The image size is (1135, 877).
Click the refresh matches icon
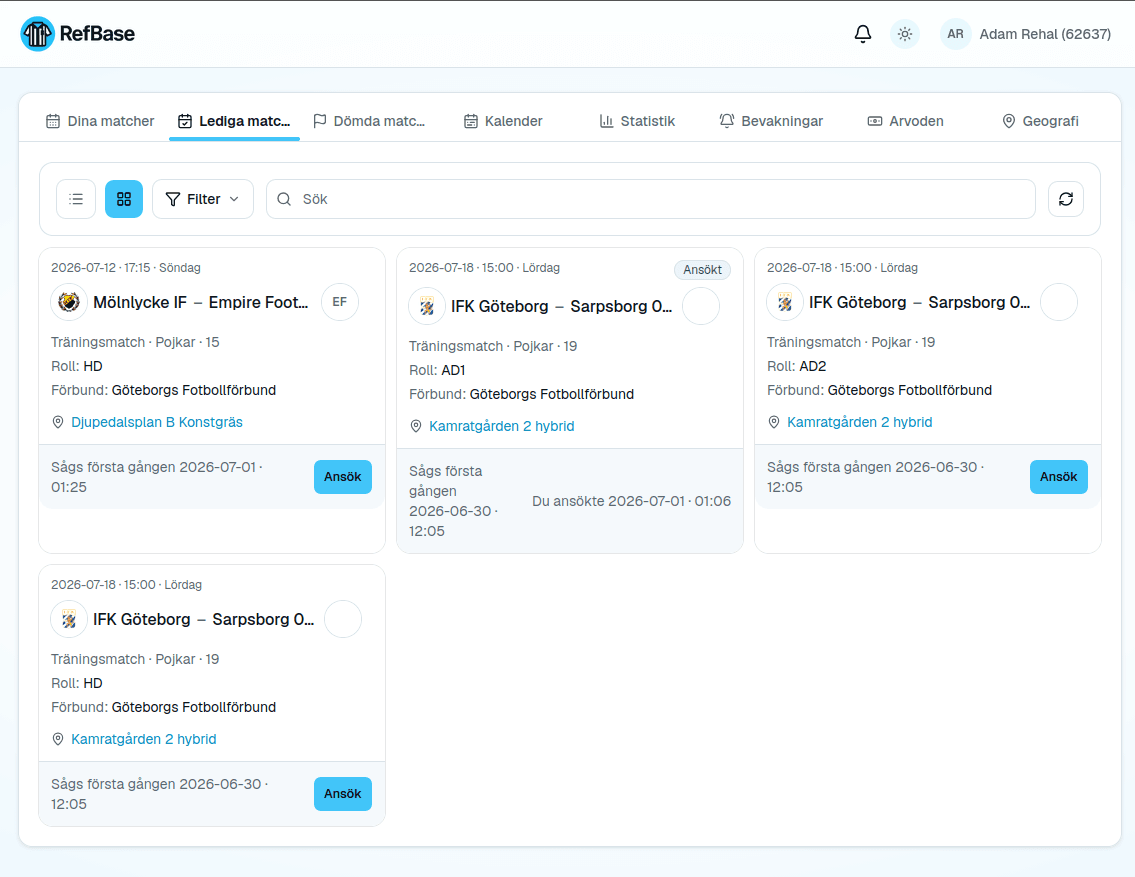(x=1066, y=199)
